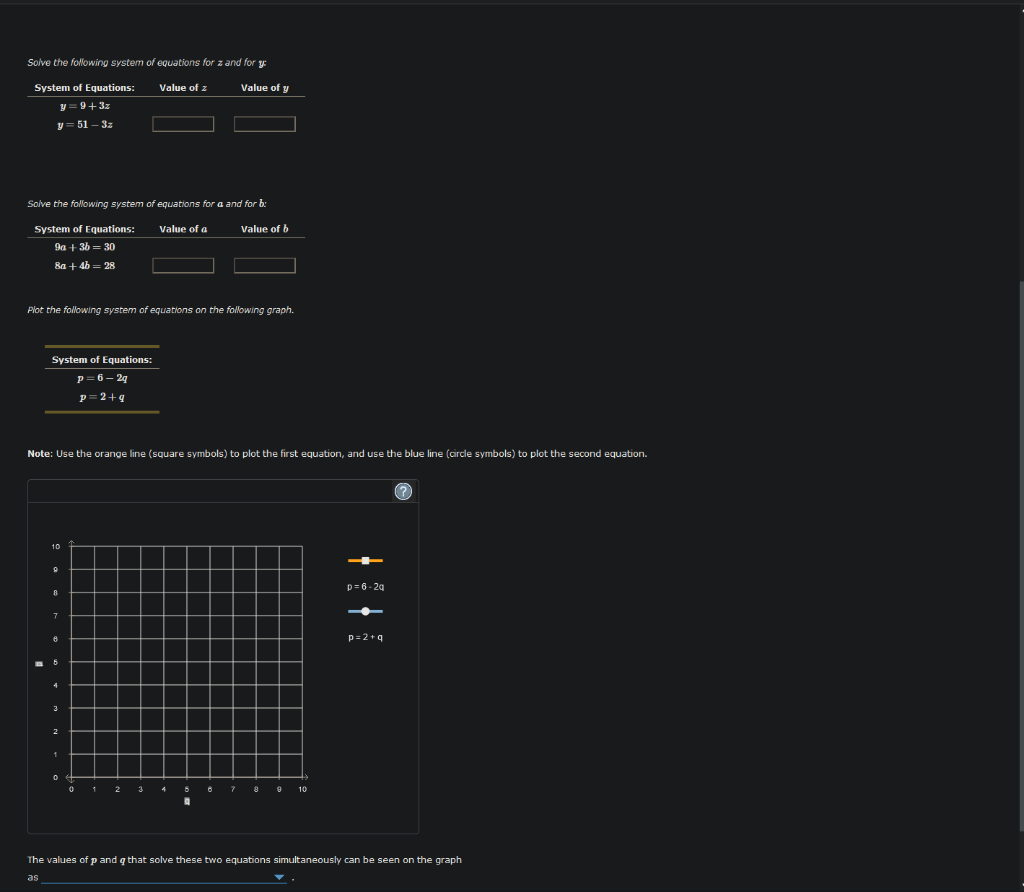Viewport: 1024px width, 892px height.
Task: Click the equation 9a + 3b = 30
Action: tap(85, 247)
